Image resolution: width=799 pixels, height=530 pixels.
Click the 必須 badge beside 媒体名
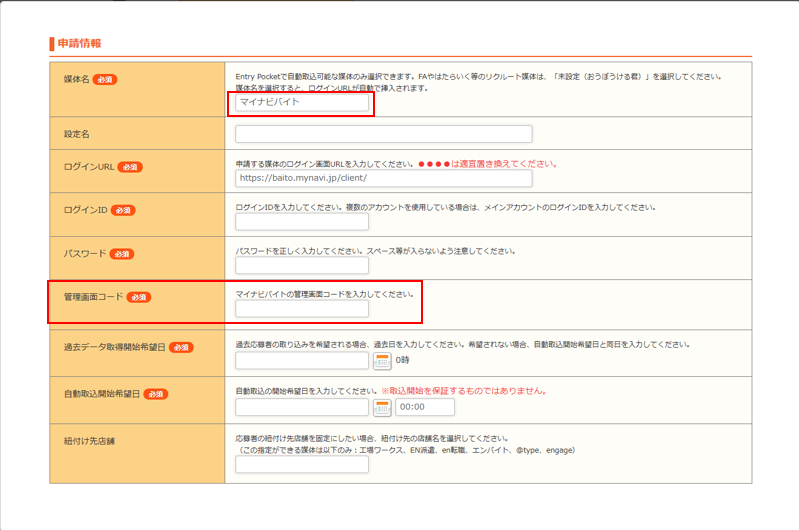[x=106, y=79]
